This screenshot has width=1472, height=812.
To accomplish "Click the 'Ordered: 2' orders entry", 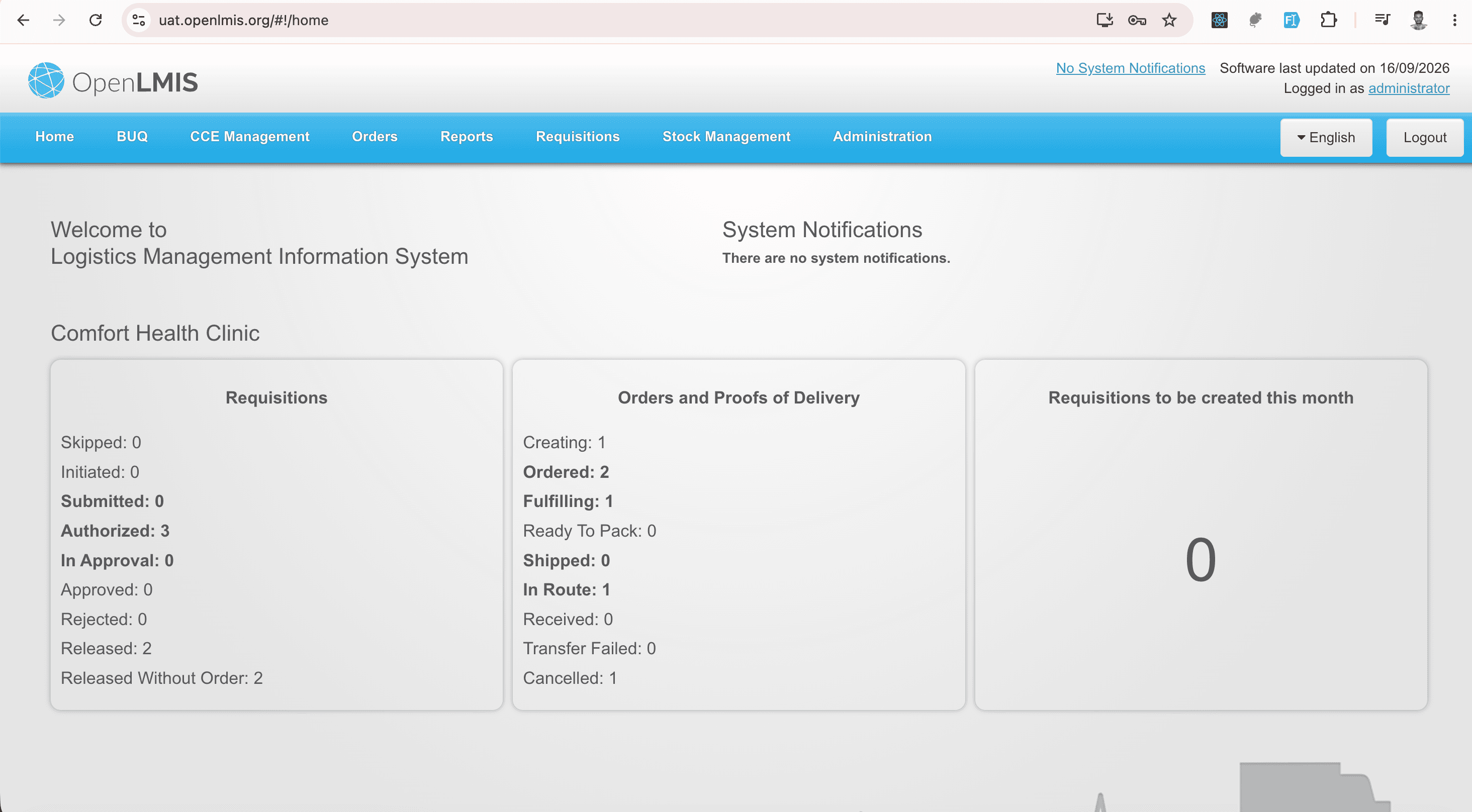I will click(x=566, y=472).
